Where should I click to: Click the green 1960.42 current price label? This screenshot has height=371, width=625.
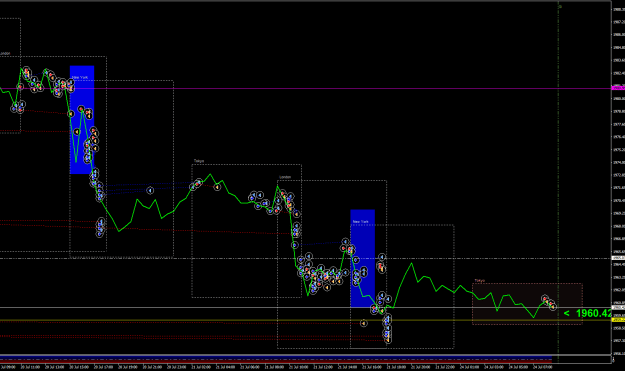pyautogui.click(x=593, y=313)
